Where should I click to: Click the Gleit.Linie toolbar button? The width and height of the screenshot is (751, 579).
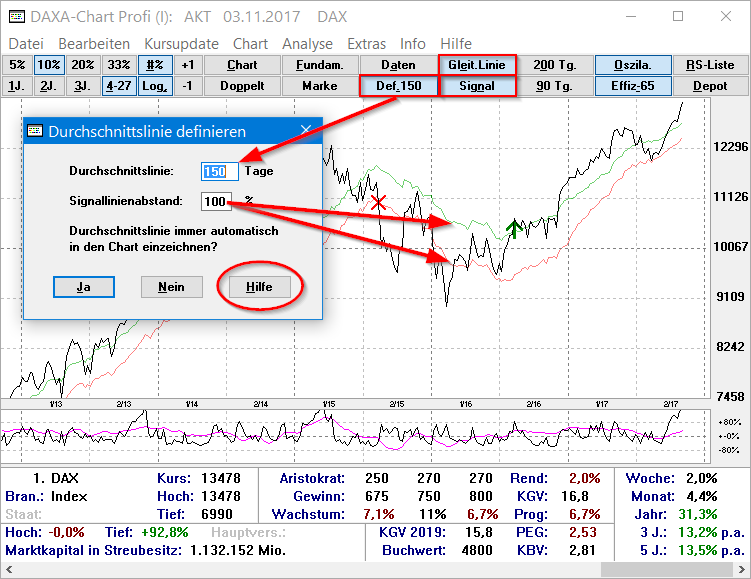tap(477, 65)
